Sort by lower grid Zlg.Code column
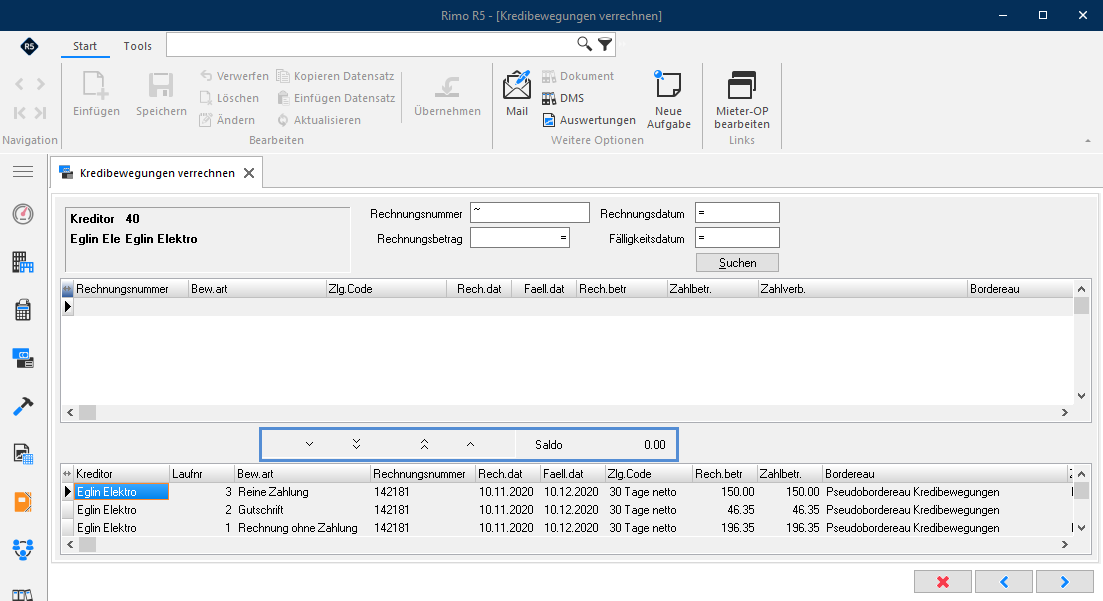1103x601 pixels. 649,474
